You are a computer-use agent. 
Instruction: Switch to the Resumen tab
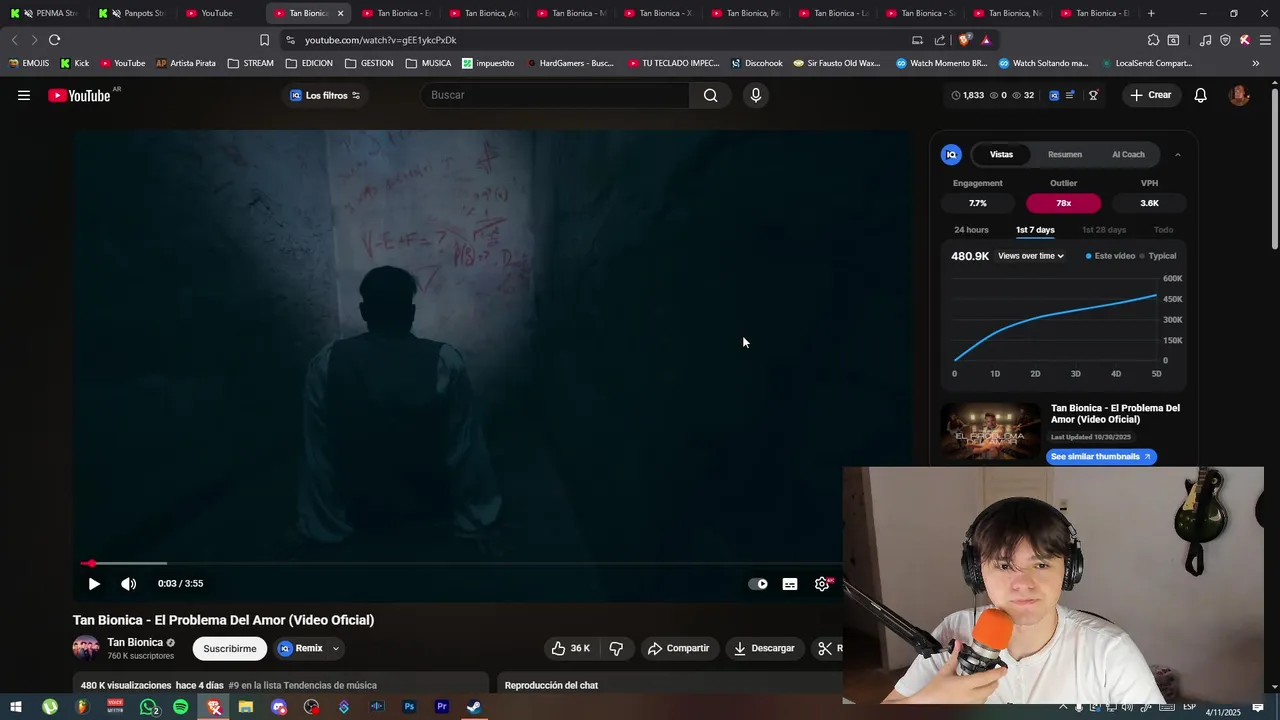coord(1065,154)
